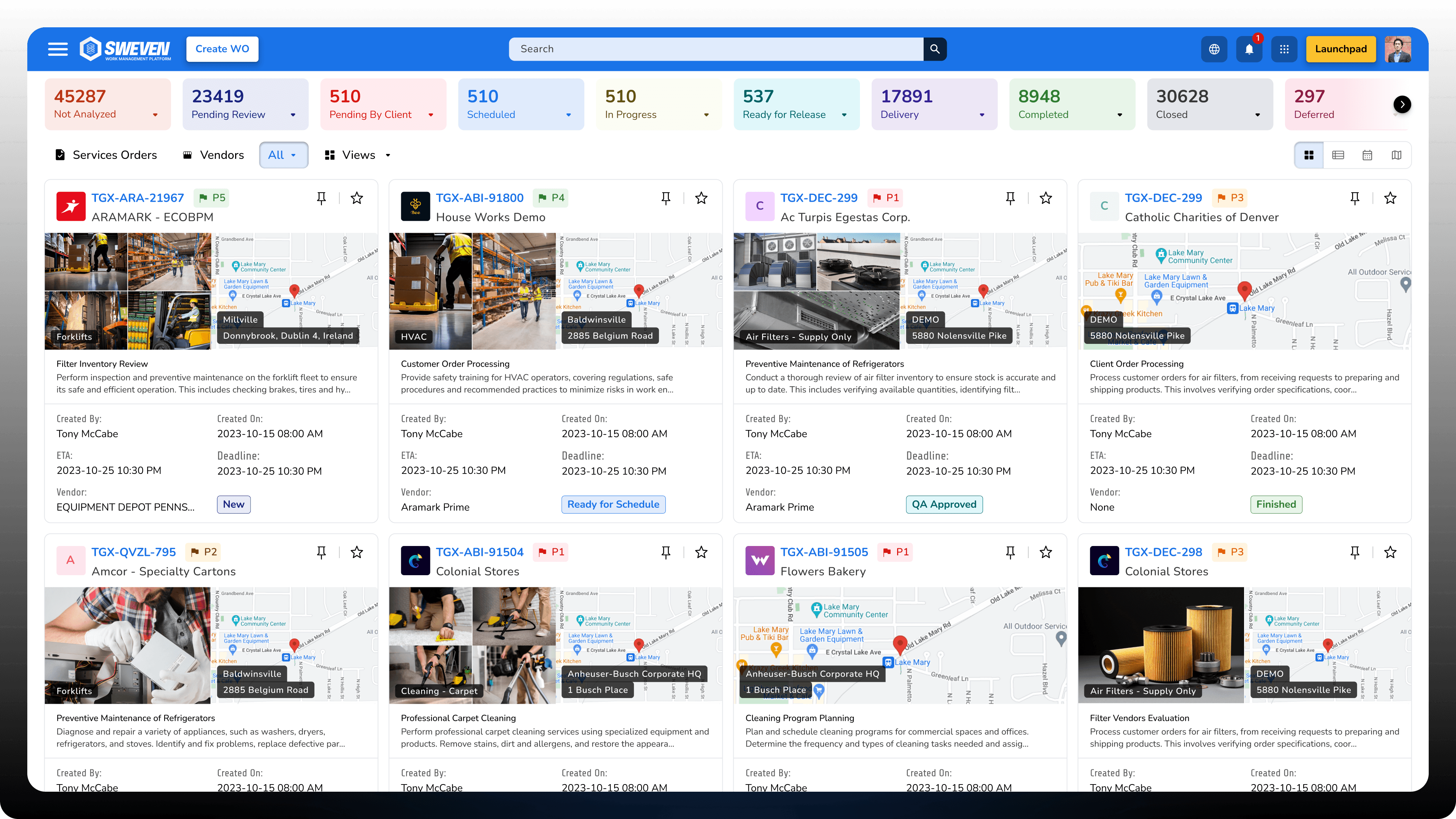Expand the Views dropdown

[358, 155]
